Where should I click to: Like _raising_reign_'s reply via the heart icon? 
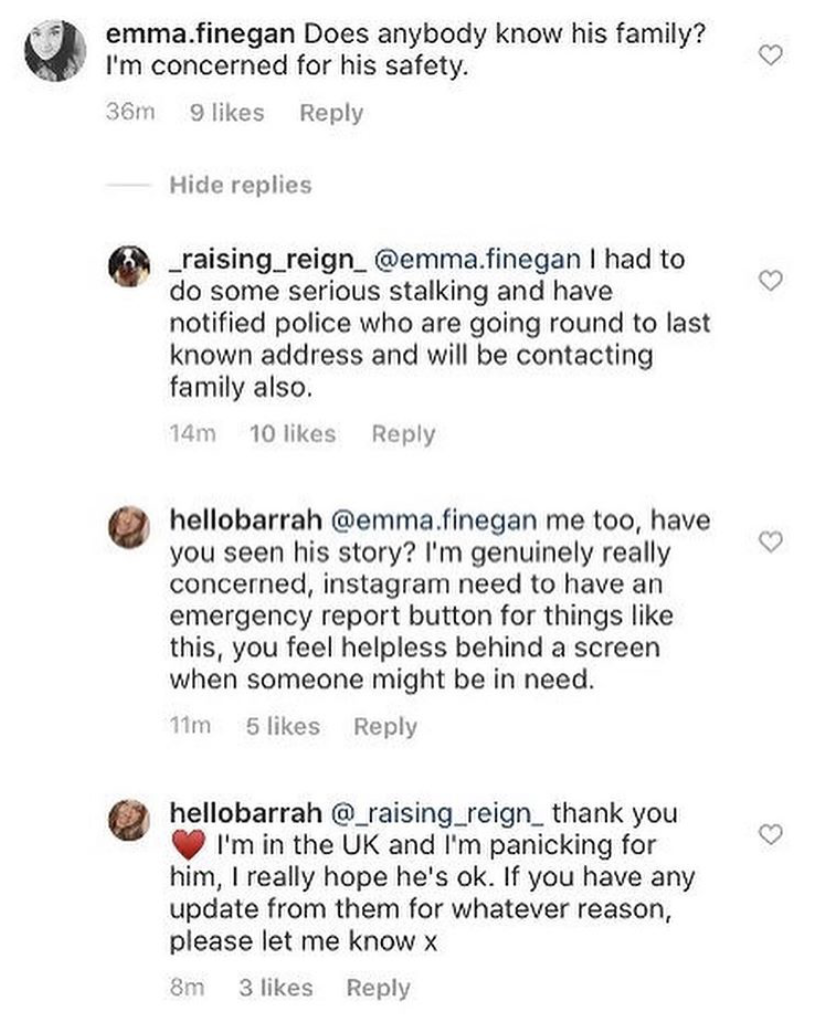(x=771, y=280)
